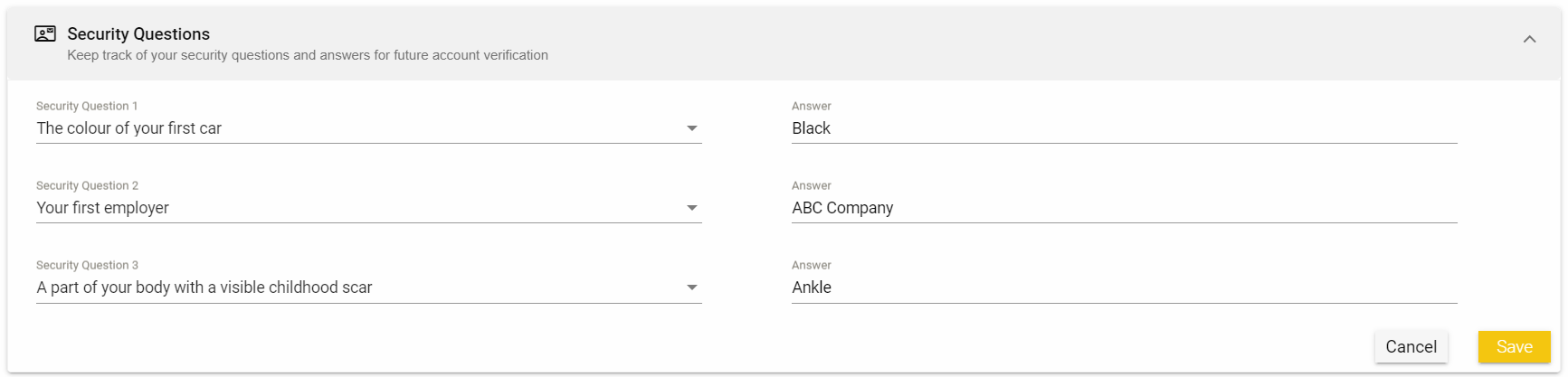Image resolution: width=1568 pixels, height=377 pixels.
Task: Open dropdown arrow for Security Question 1
Action: pyautogui.click(x=691, y=128)
